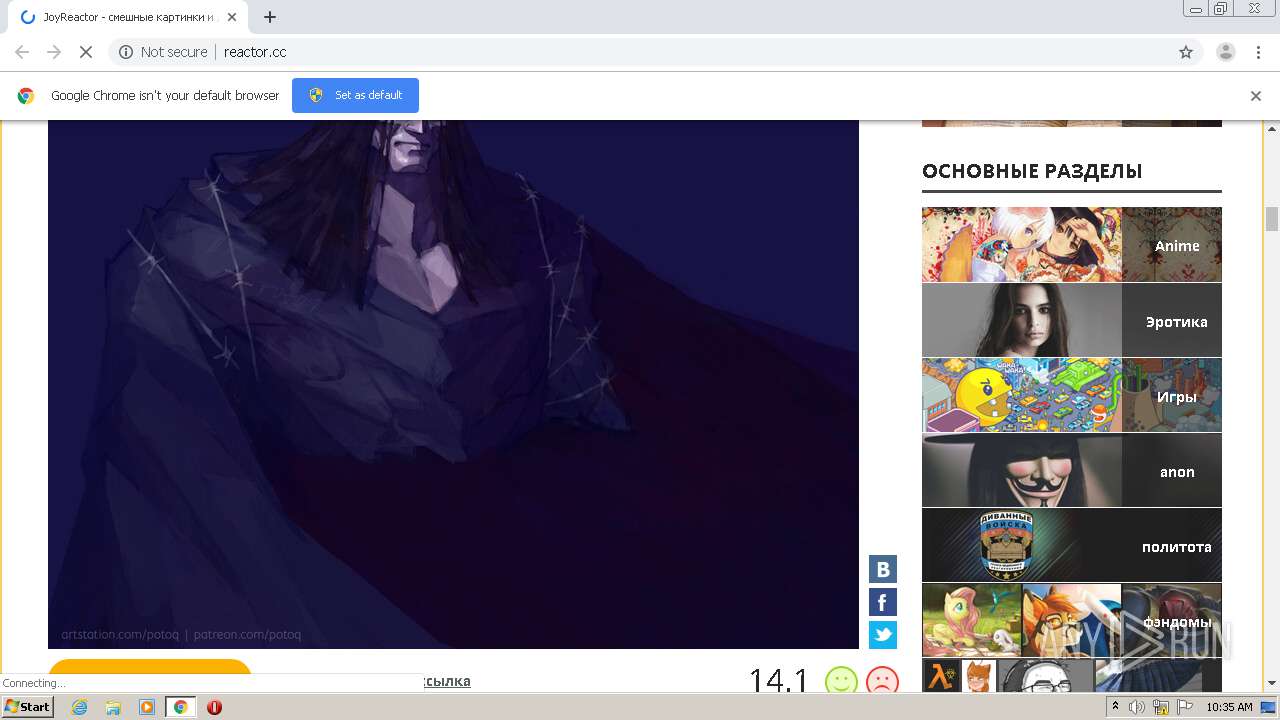Image resolution: width=1280 pixels, height=720 pixels.
Task: Stop loading the page
Action: [x=86, y=52]
